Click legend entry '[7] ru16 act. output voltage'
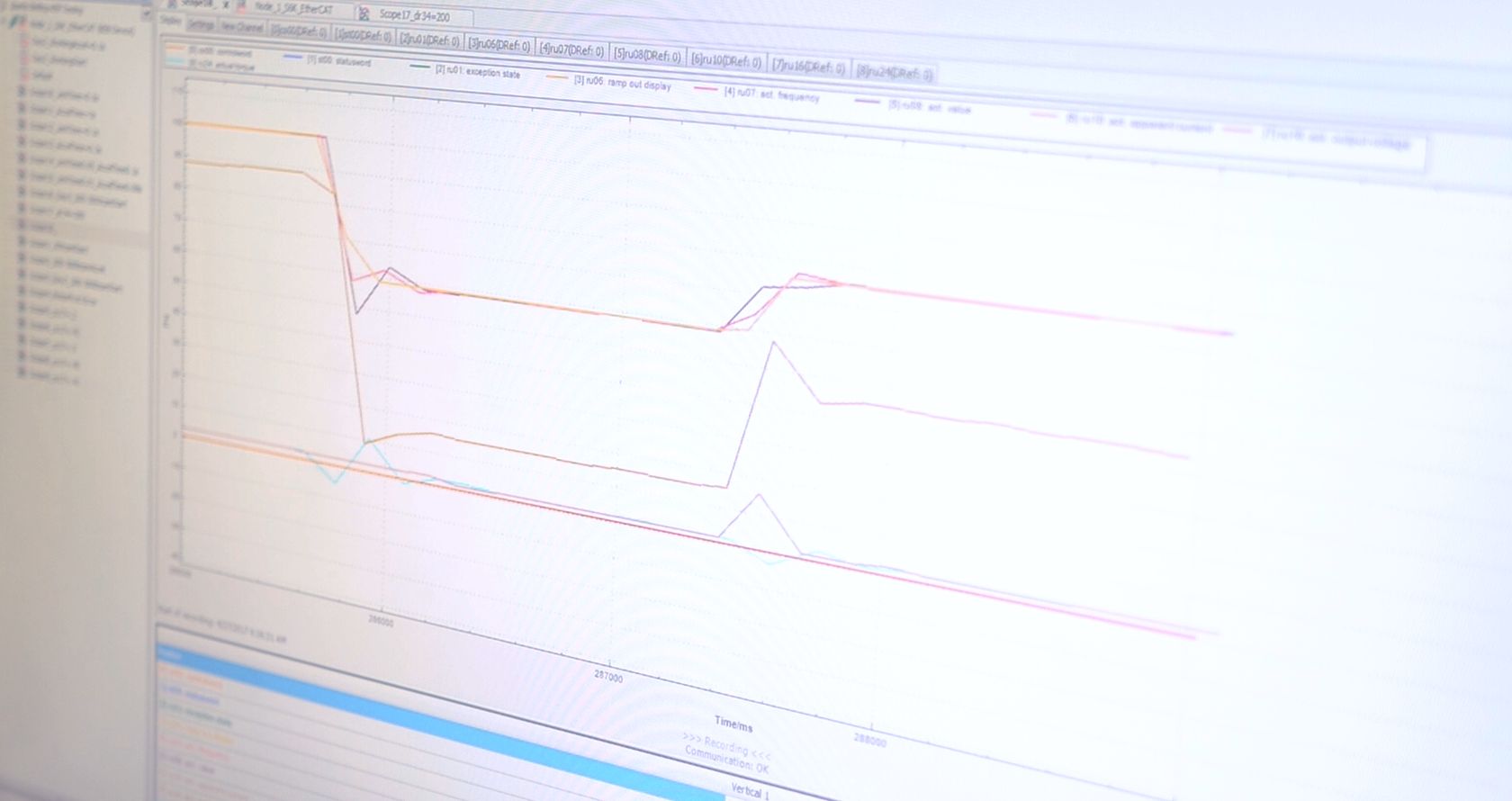 1336,138
